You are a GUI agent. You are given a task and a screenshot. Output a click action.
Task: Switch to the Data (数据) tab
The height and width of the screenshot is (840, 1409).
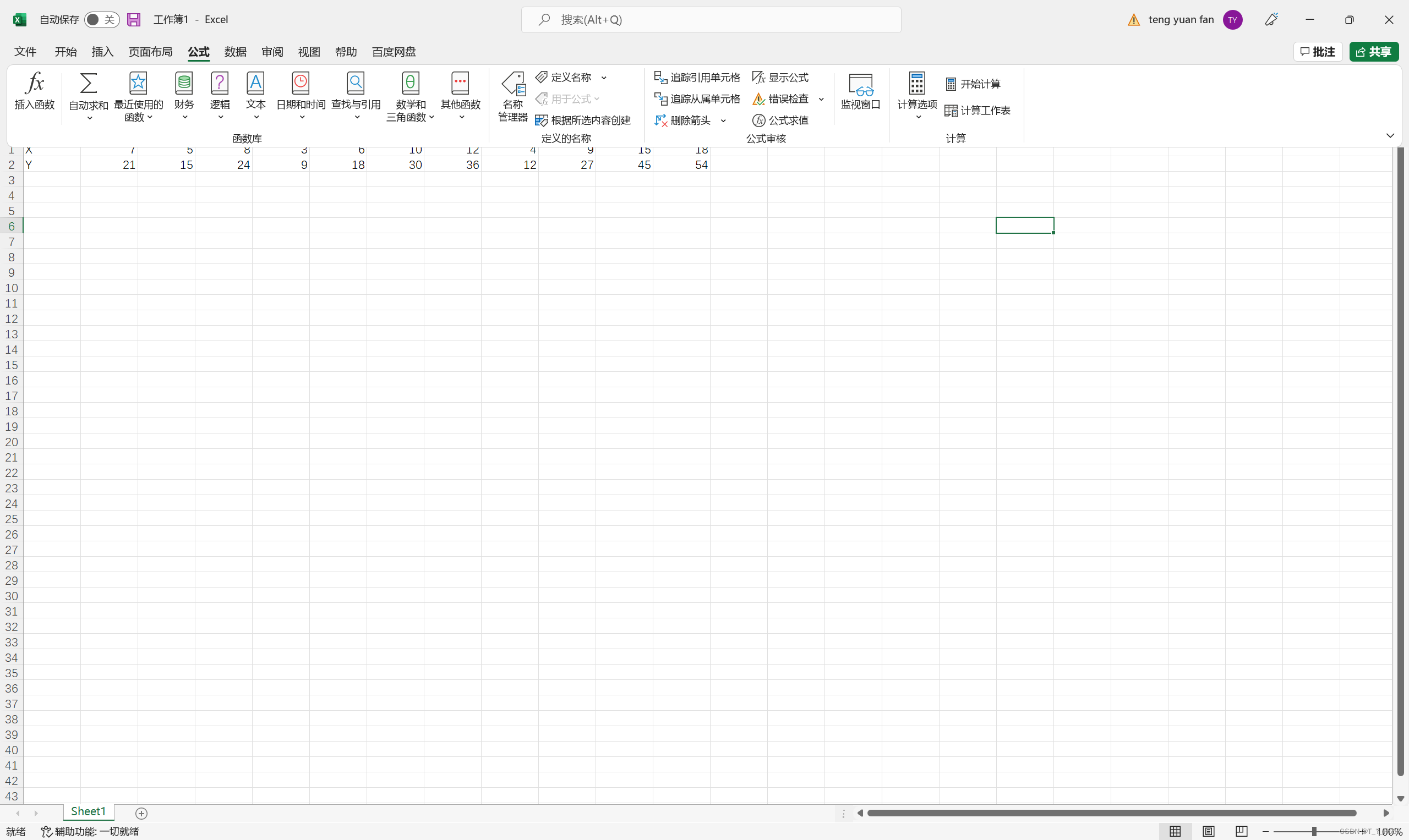pyautogui.click(x=235, y=52)
